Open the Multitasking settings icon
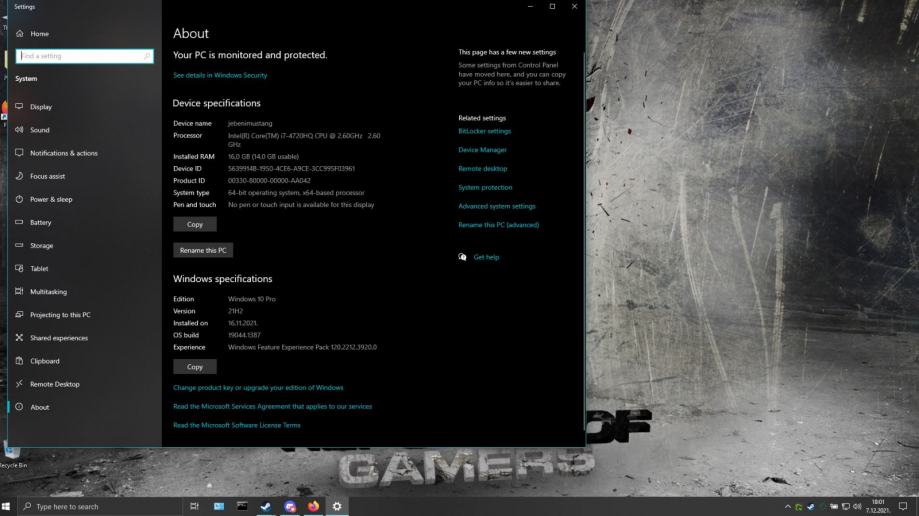Viewport: 919px width, 516px height. coord(19,291)
